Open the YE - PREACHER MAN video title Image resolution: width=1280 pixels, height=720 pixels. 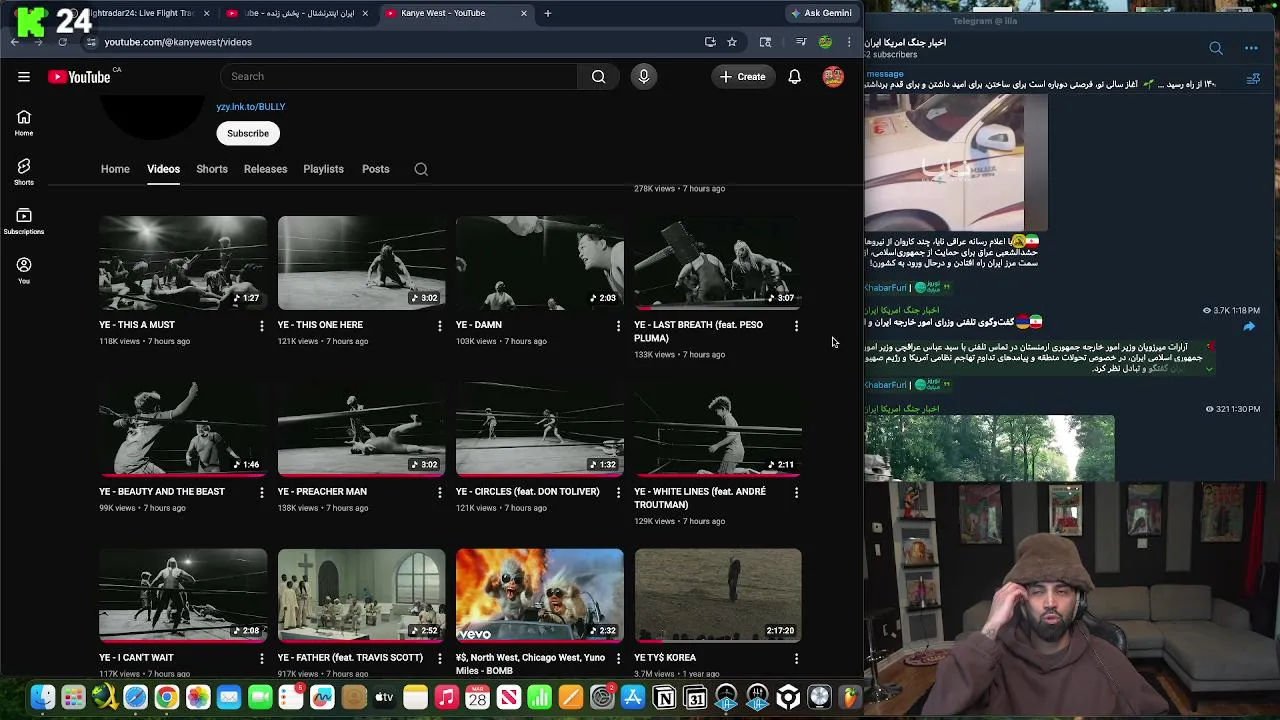pos(322,492)
